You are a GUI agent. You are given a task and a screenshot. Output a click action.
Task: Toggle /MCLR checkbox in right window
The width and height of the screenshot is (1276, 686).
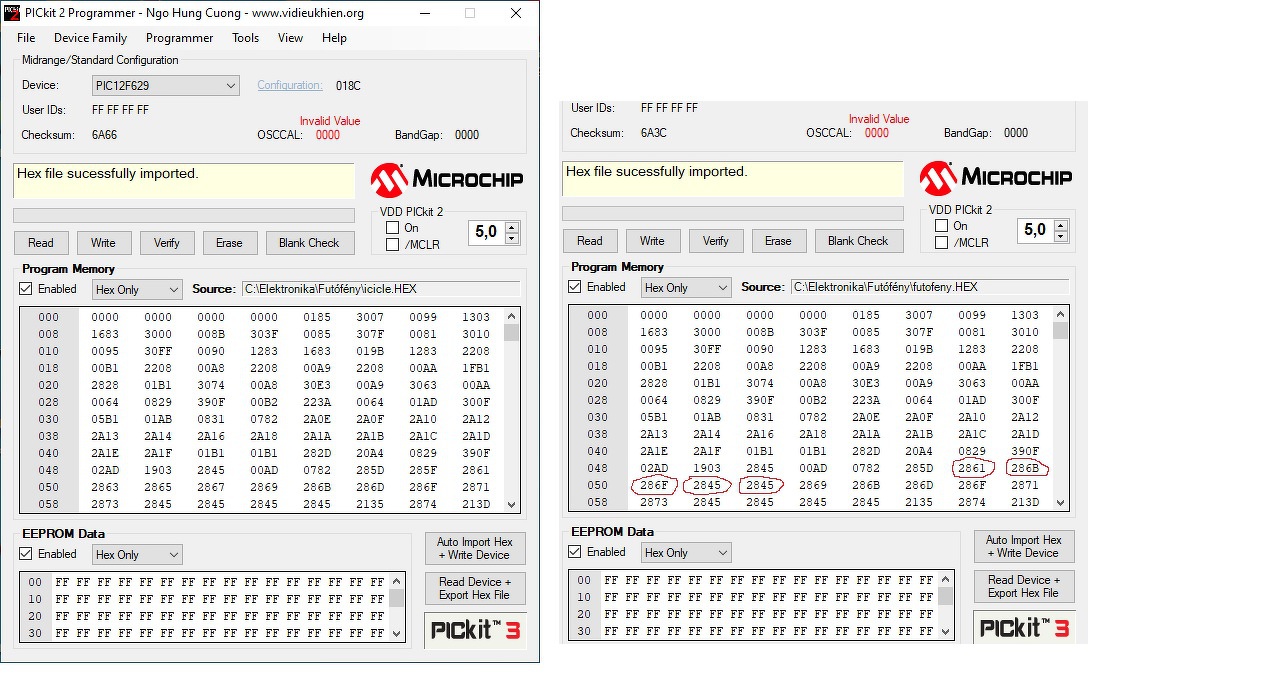coord(941,242)
